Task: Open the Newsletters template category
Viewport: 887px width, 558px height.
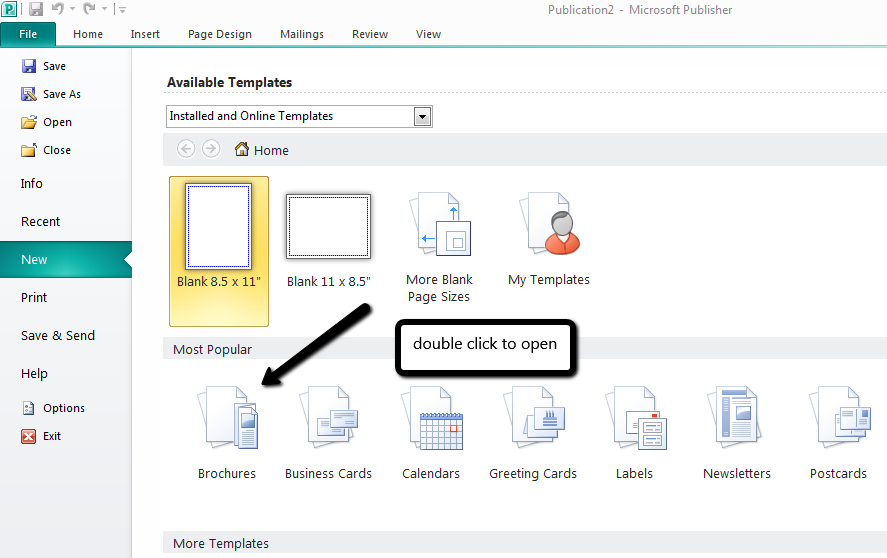Action: tap(737, 433)
